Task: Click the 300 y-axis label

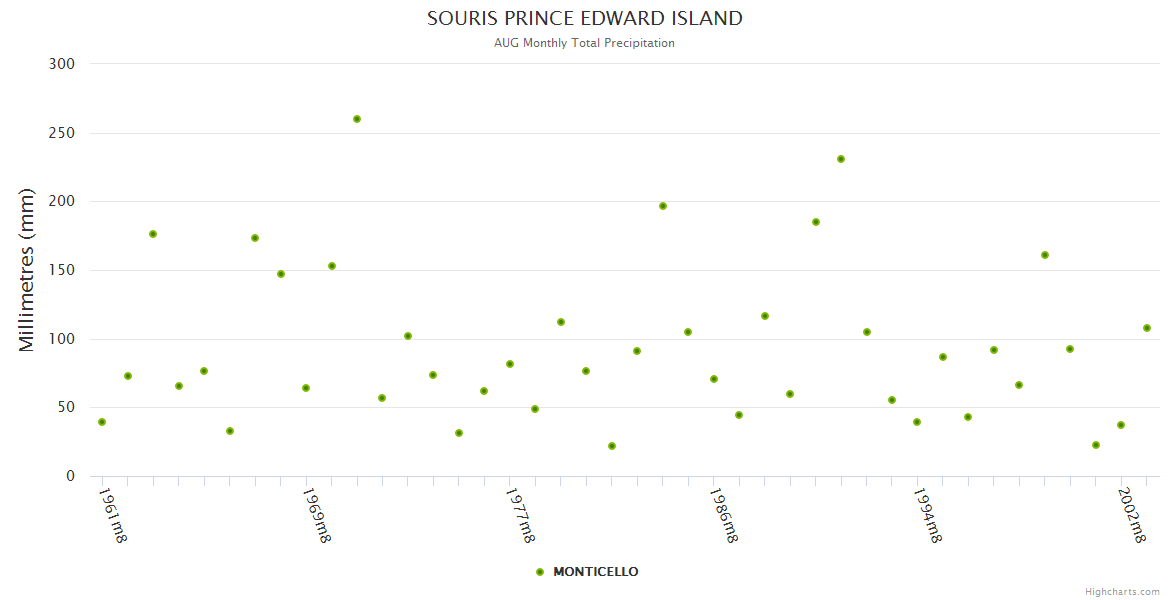Action: click(63, 64)
